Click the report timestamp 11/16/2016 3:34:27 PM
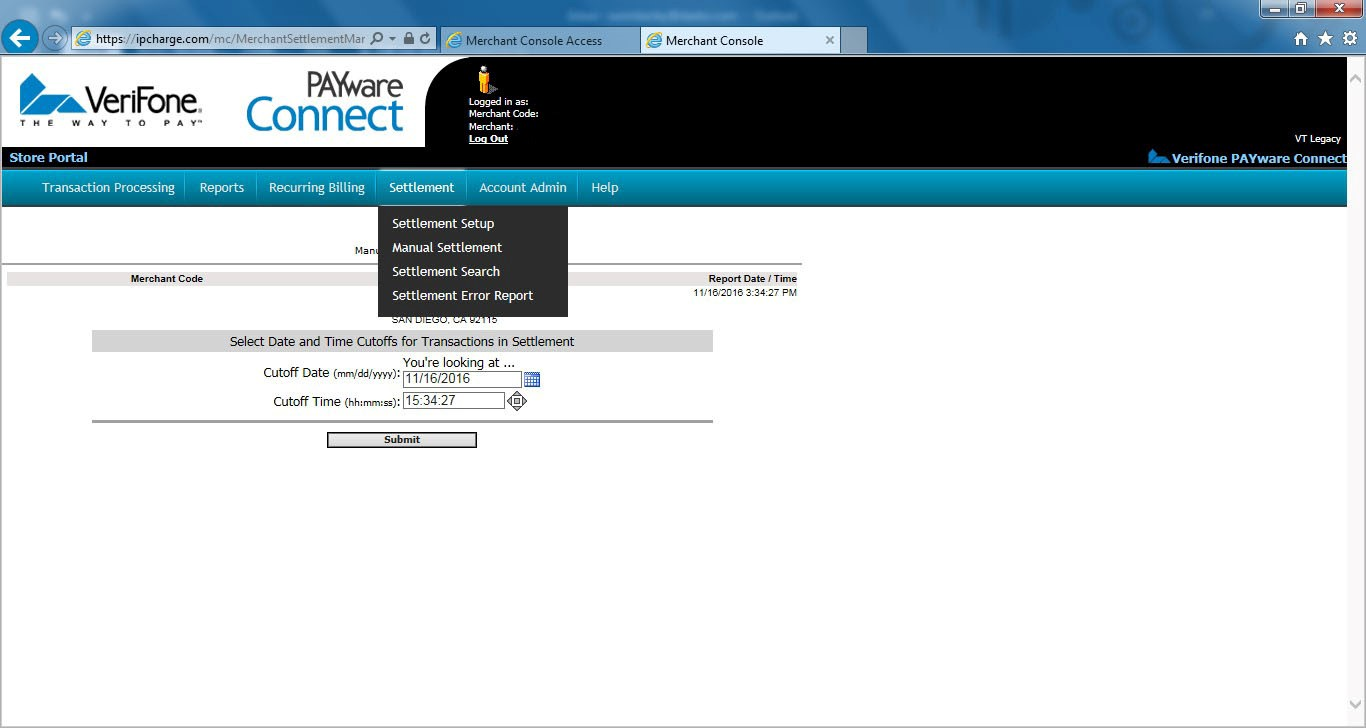The width and height of the screenshot is (1366, 728). [x=745, y=293]
